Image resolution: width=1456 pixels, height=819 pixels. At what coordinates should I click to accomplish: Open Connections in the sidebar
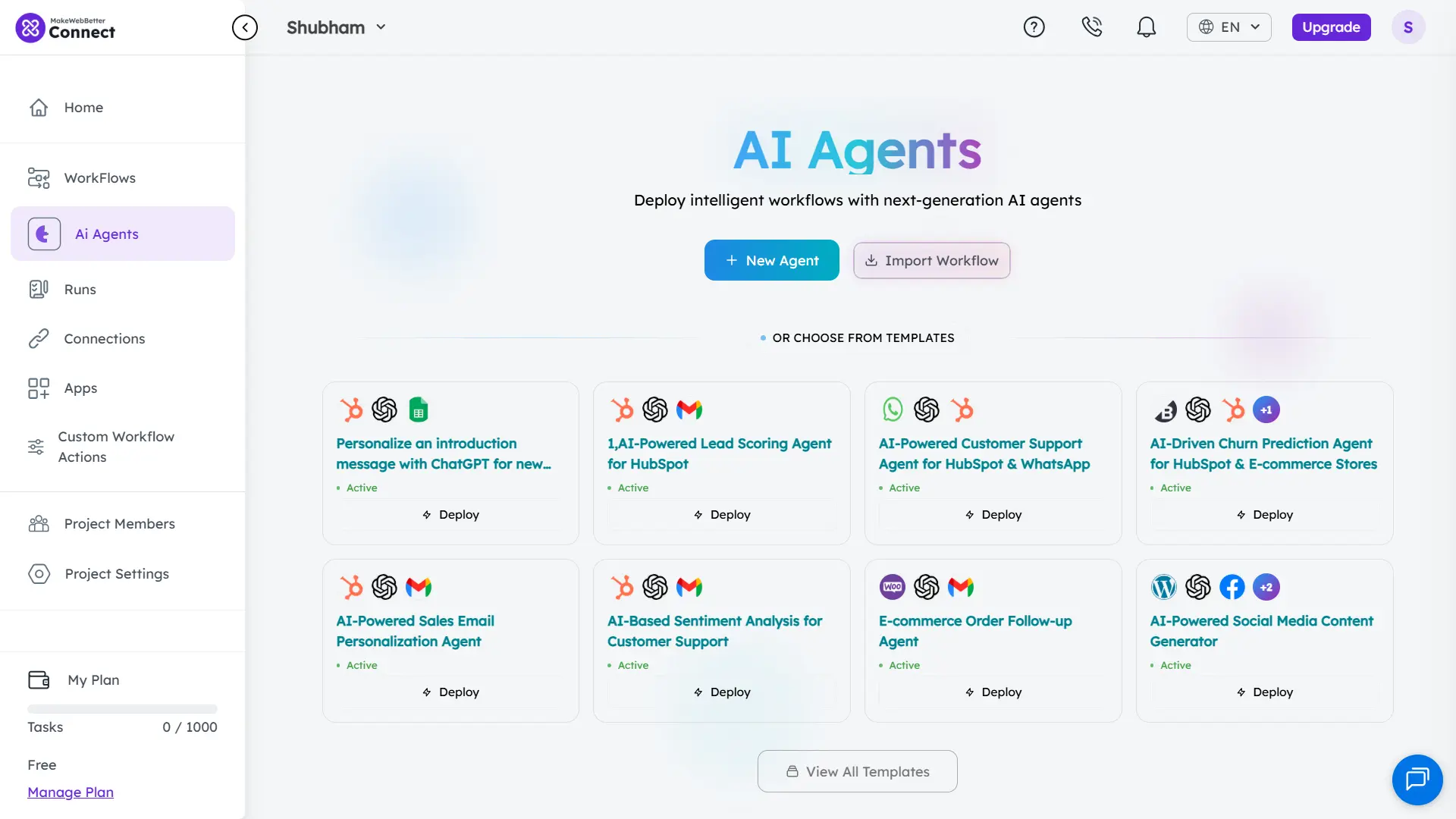coord(104,339)
